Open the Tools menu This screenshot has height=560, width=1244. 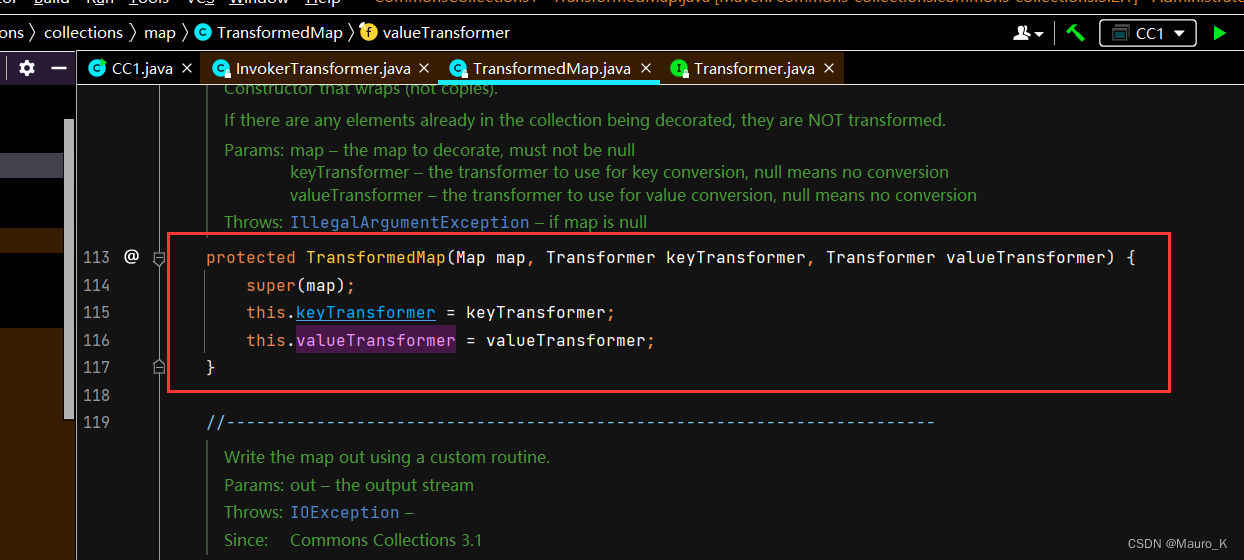149,3
